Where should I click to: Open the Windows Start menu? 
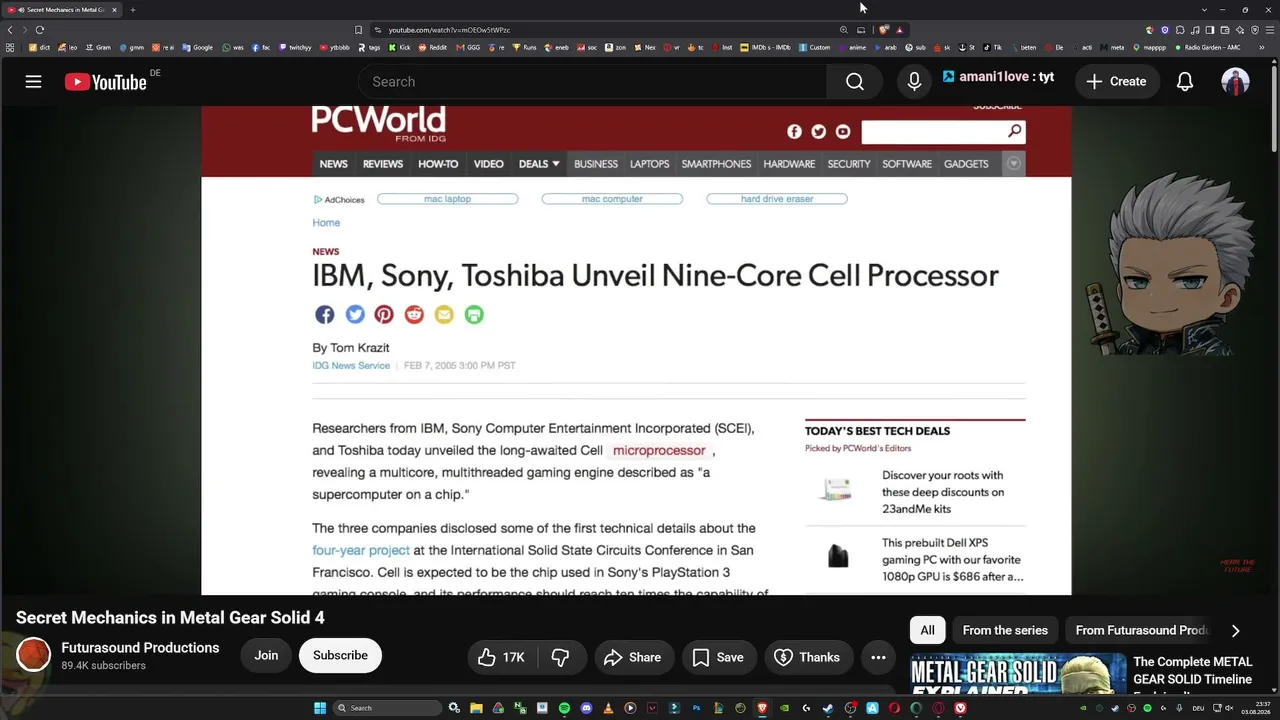(x=320, y=708)
